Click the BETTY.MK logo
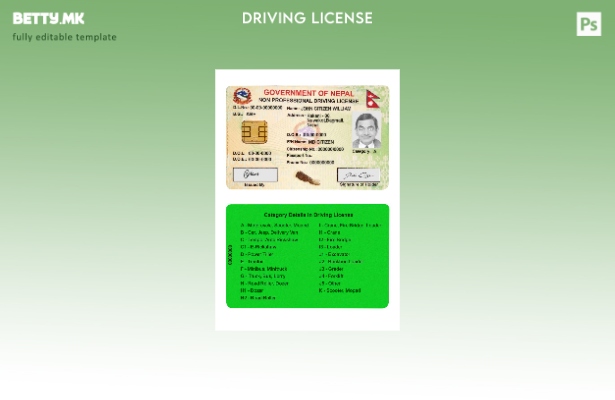Image resolution: width=615 pixels, height=400 pixels. (x=48, y=18)
